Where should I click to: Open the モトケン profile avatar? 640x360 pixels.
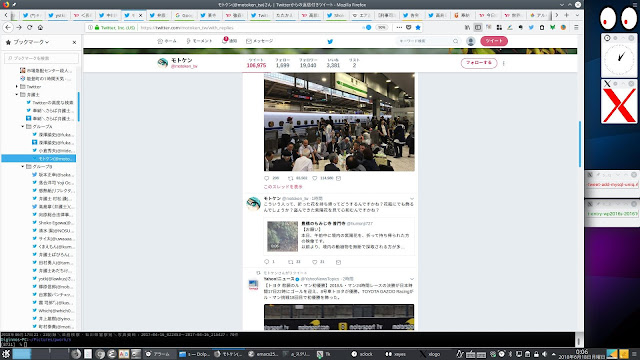(163, 63)
